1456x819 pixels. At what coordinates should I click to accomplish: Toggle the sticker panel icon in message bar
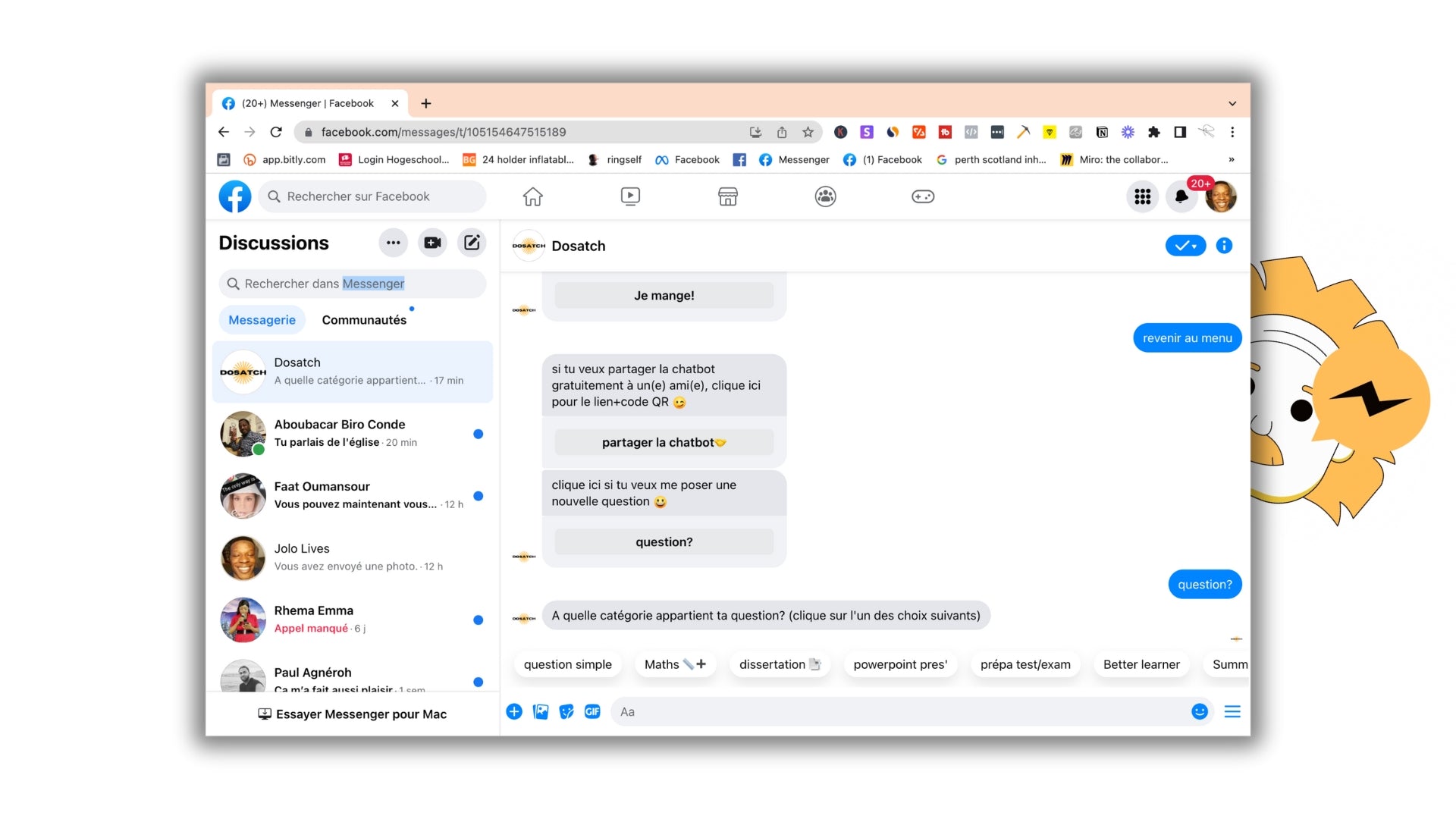click(x=565, y=711)
